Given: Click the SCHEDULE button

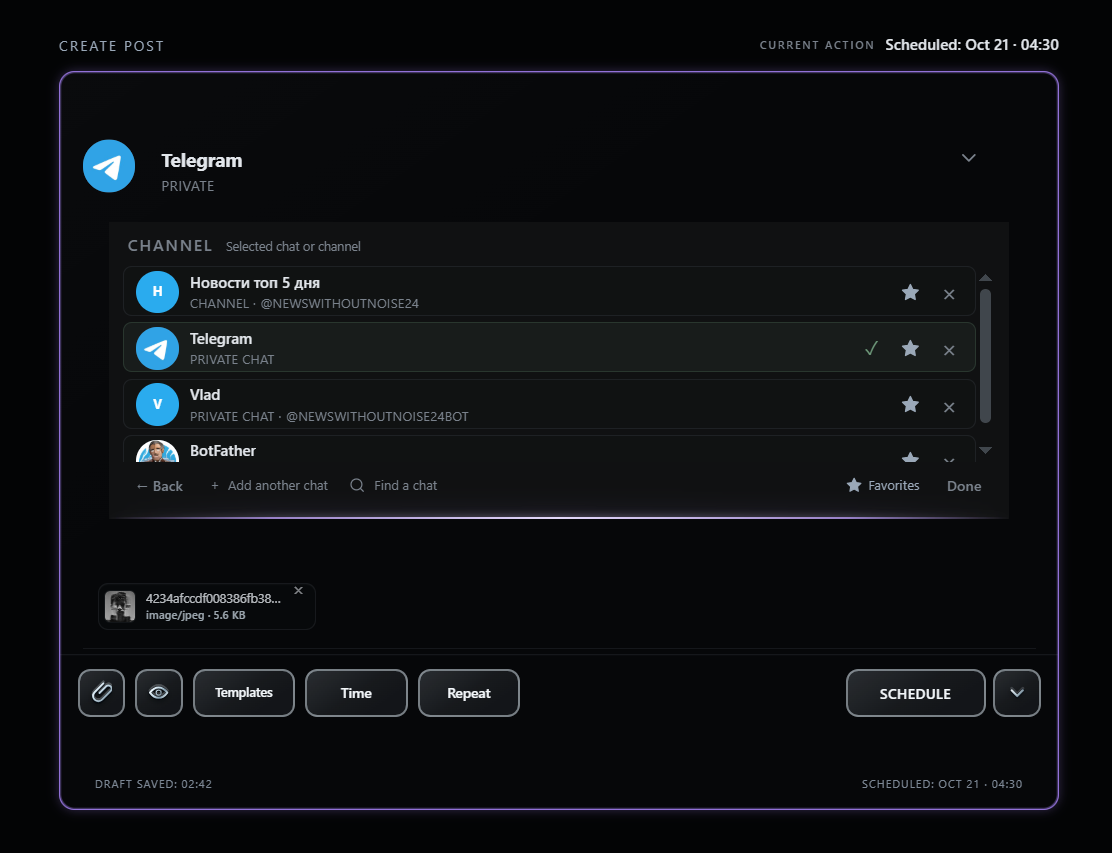Looking at the screenshot, I should (x=916, y=693).
